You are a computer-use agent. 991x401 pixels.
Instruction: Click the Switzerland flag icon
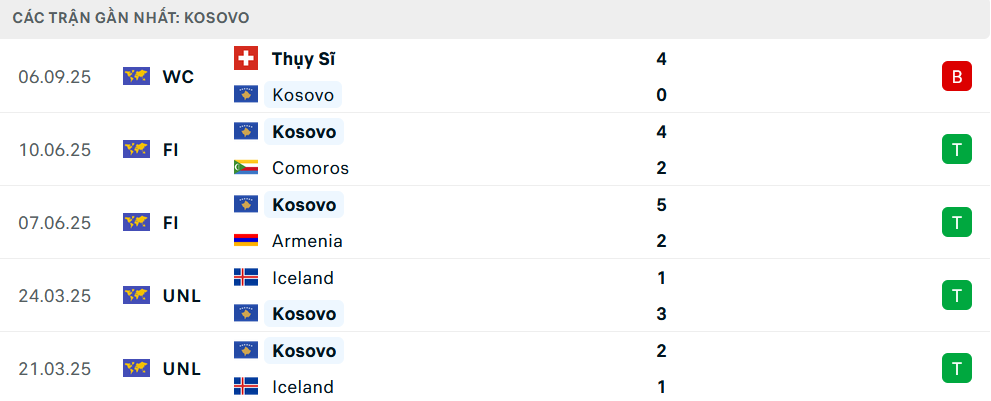246,59
